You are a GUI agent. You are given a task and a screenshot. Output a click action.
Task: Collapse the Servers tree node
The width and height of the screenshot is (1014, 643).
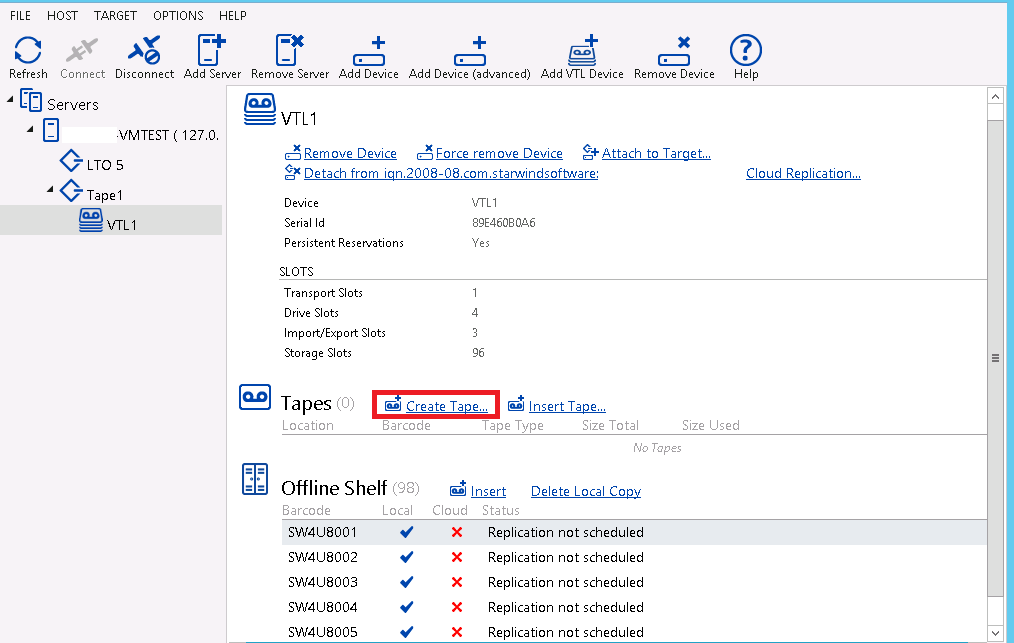pos(8,100)
